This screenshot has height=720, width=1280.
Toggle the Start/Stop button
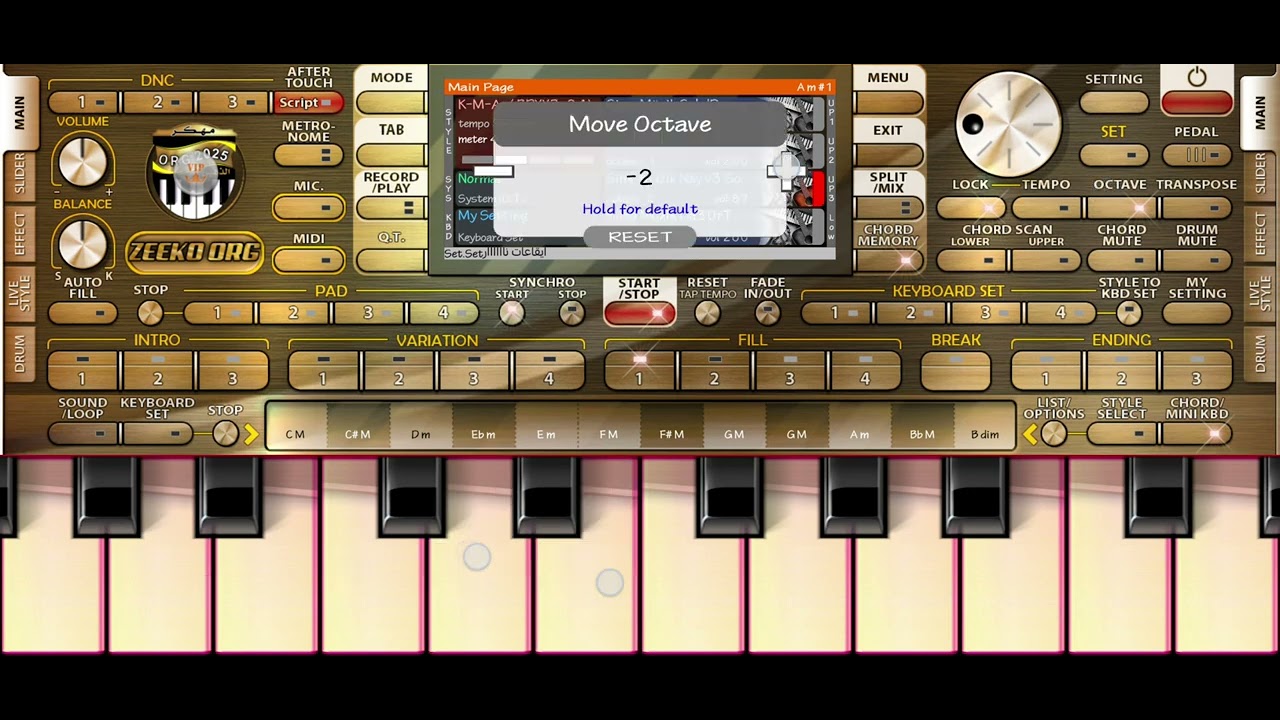point(639,313)
